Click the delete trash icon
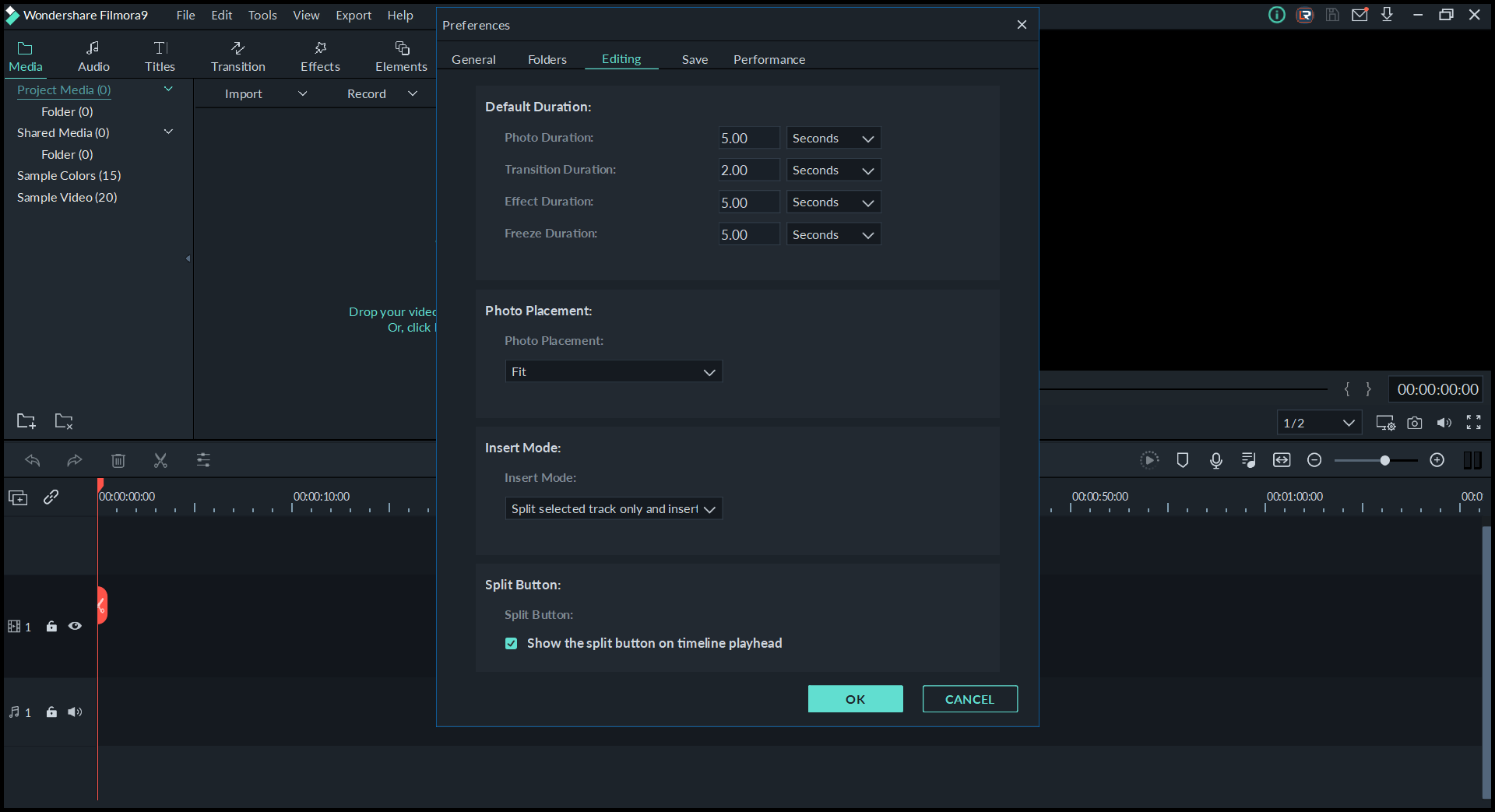1495x812 pixels. click(x=118, y=460)
